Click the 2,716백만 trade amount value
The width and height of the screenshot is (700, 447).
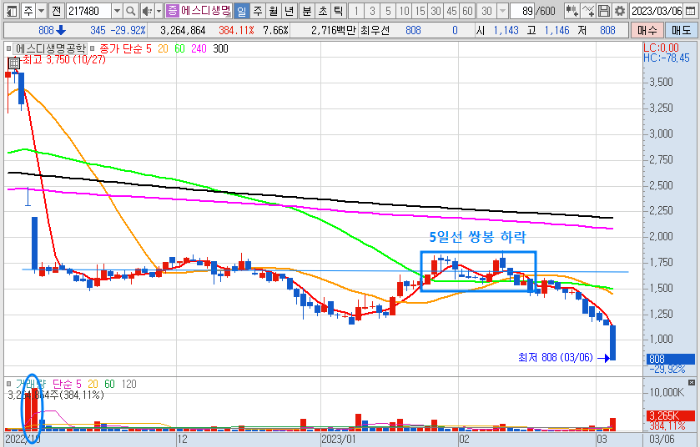333,30
